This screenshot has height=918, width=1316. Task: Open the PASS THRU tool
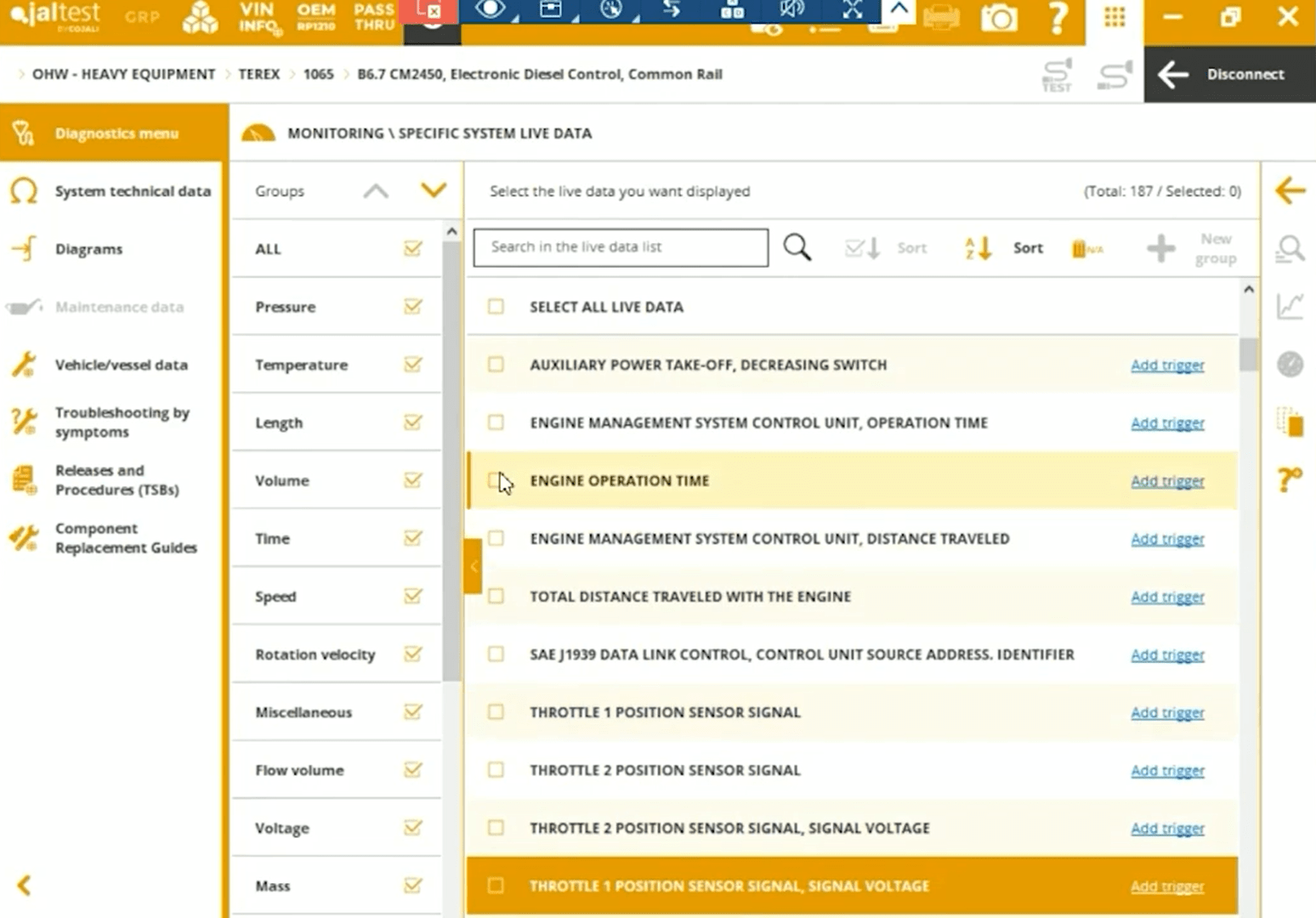click(x=374, y=16)
